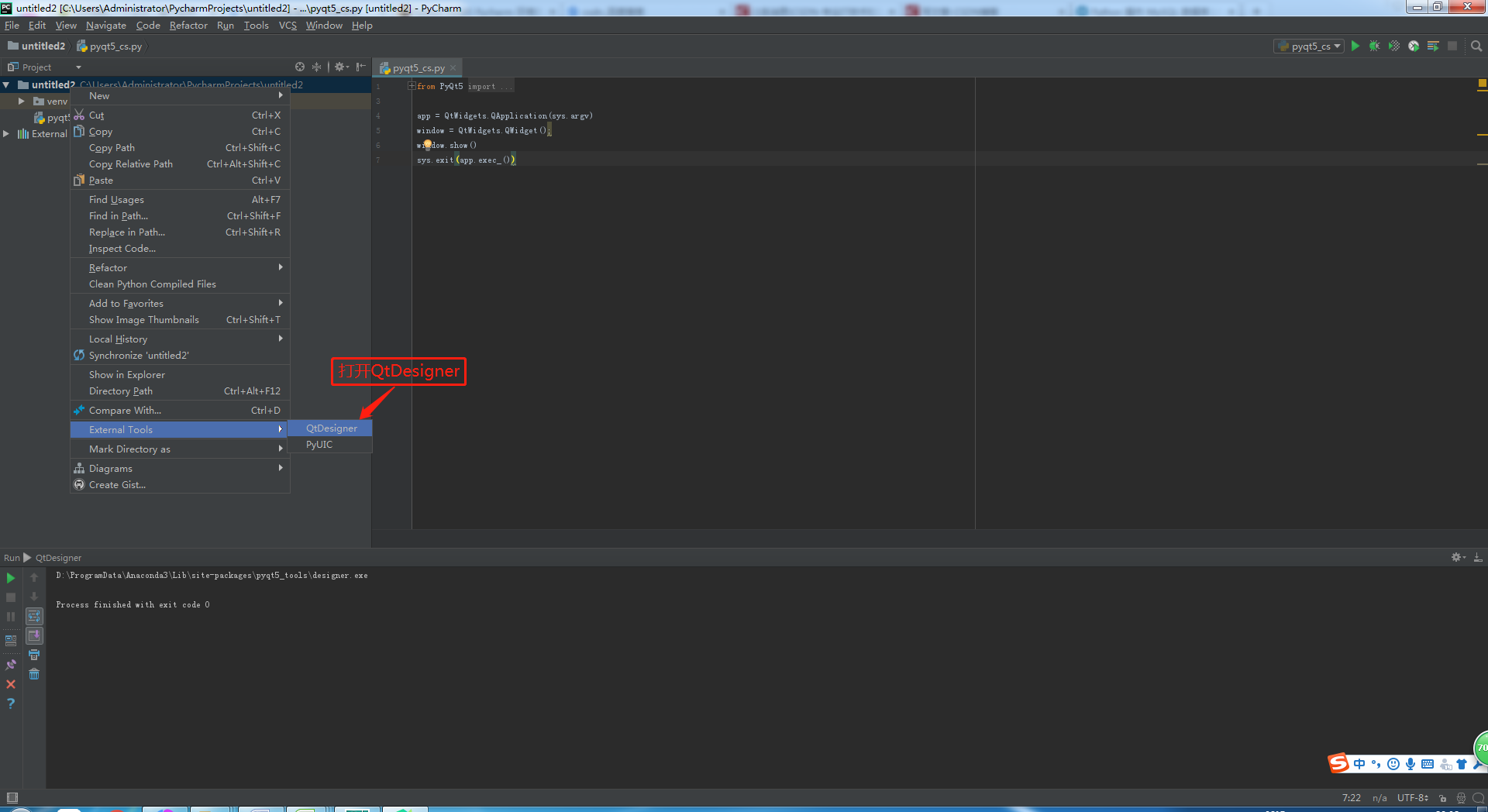Viewport: 1488px width, 812px height.
Task: Click the concurrency diagram run icon
Action: tap(1433, 46)
